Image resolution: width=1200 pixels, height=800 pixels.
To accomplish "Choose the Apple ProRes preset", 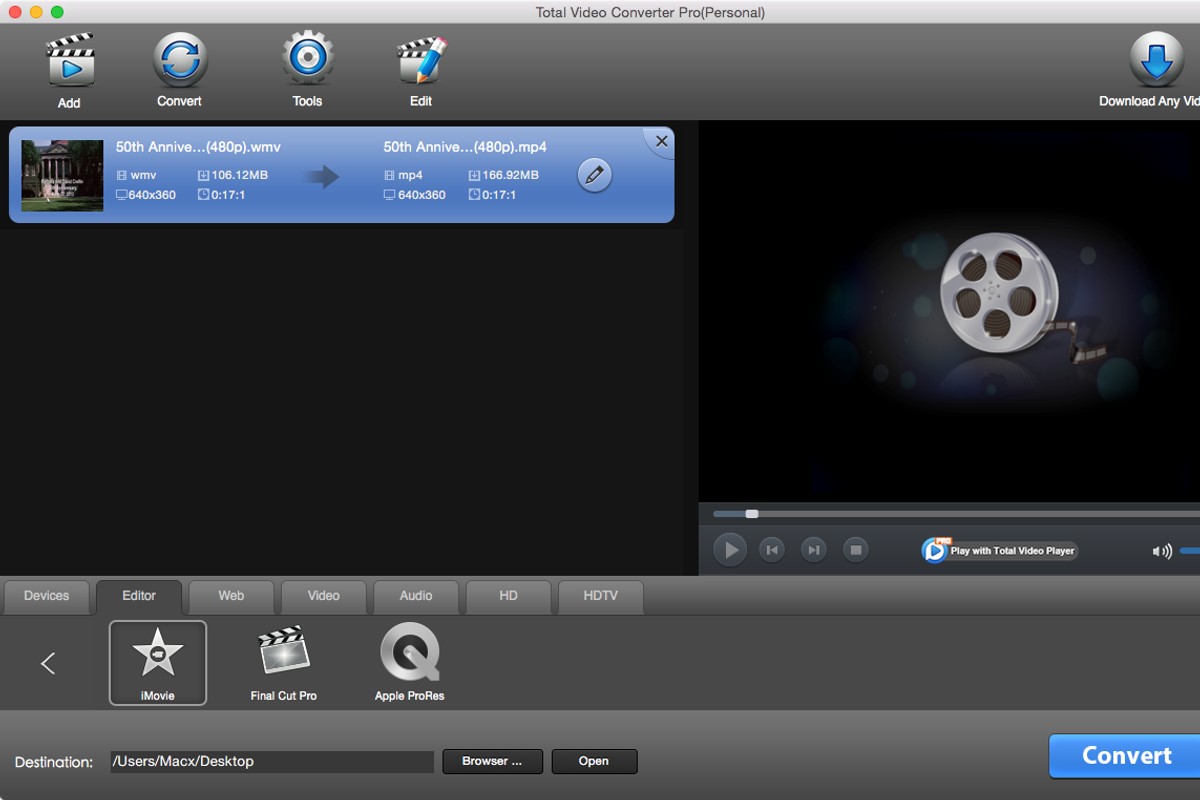I will point(410,663).
